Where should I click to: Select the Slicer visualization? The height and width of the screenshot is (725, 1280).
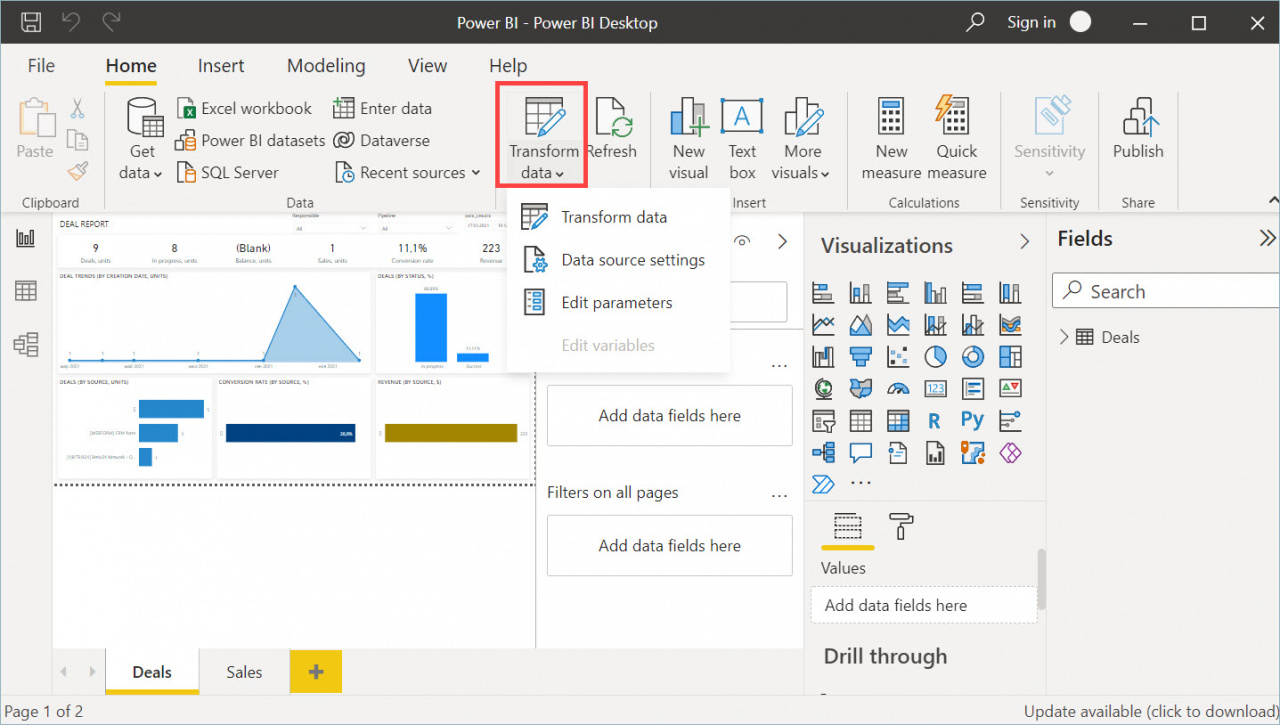tap(822, 420)
